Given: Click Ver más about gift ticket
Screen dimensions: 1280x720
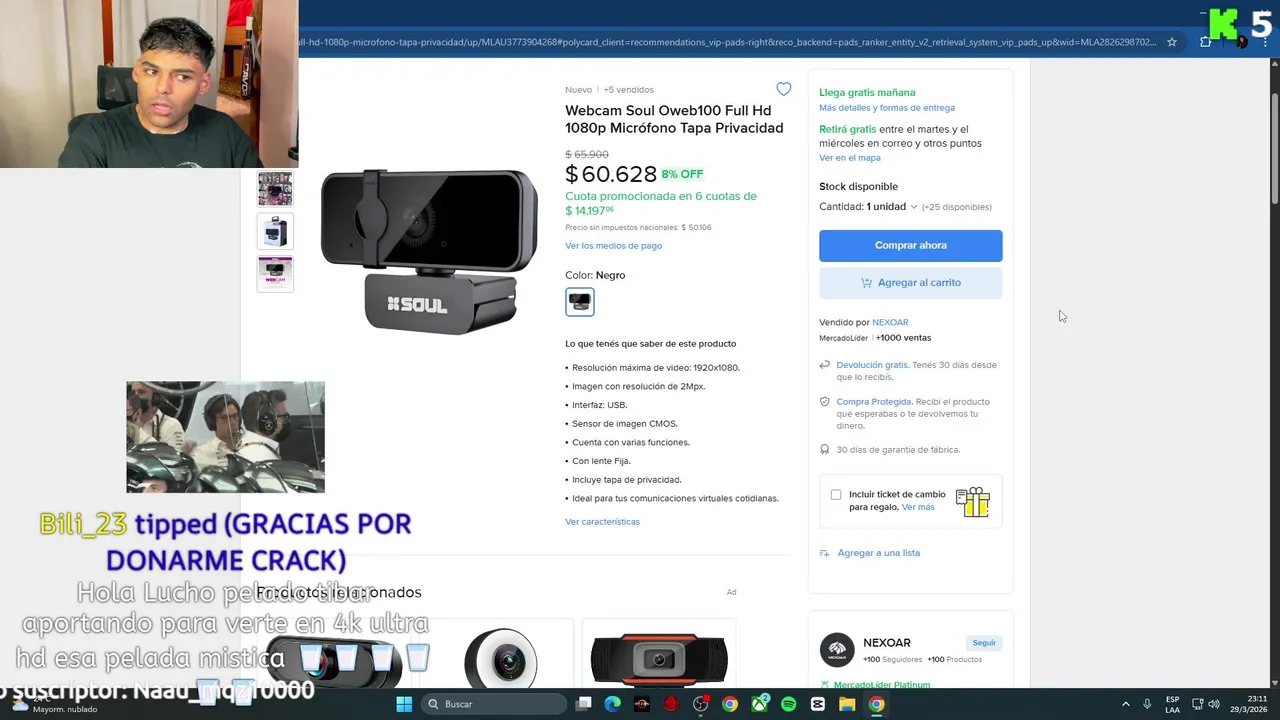Looking at the screenshot, I should 918,507.
